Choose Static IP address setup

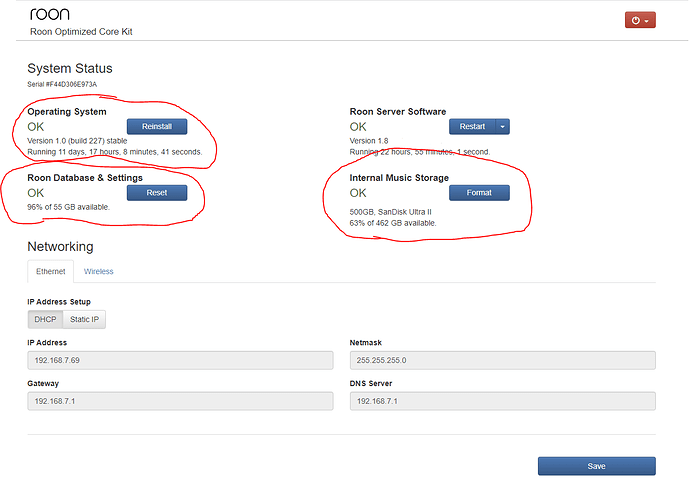click(84, 320)
